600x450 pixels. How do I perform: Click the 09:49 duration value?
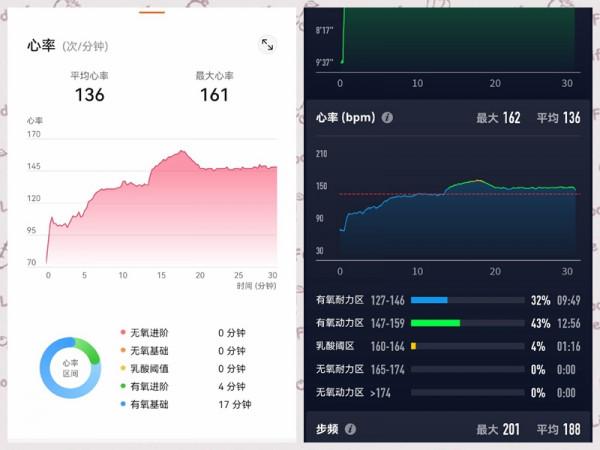pos(569,301)
